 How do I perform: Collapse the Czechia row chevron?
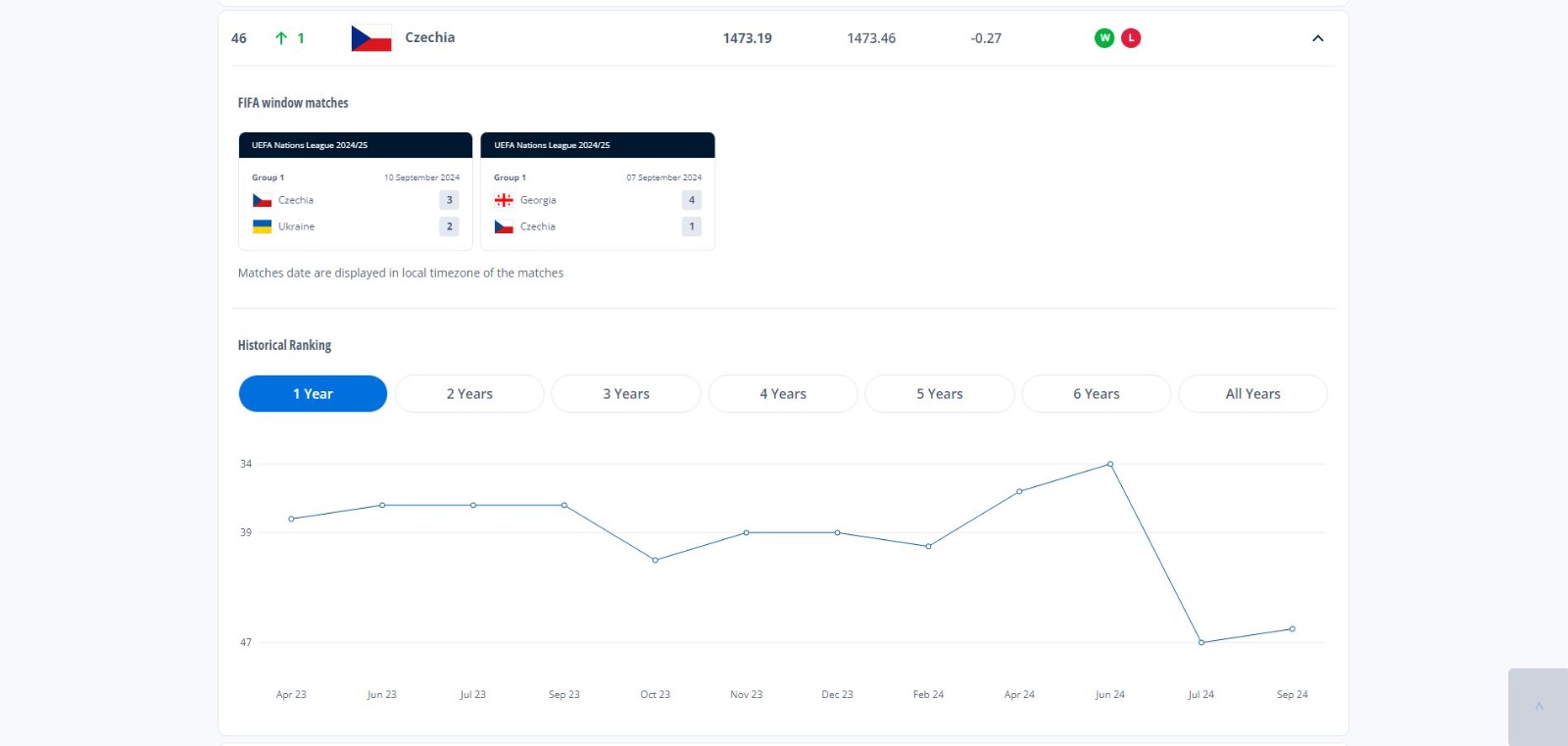coord(1317,38)
